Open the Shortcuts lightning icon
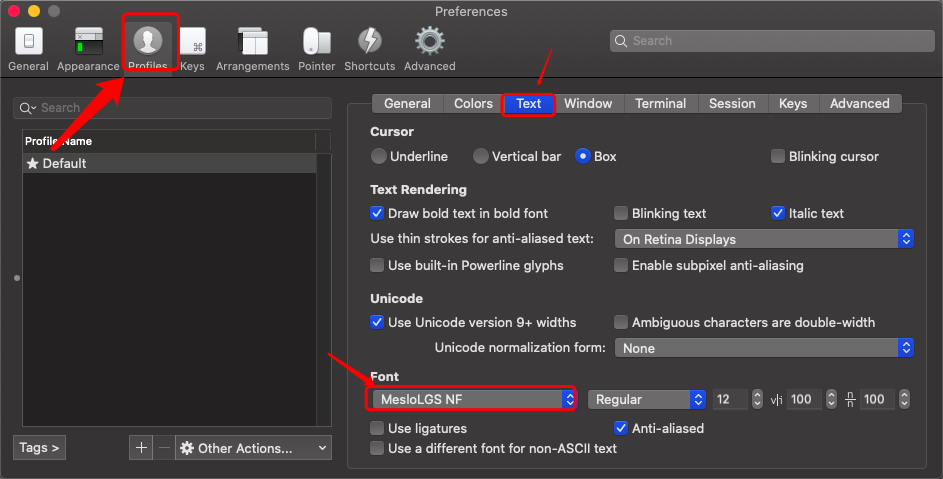 (369, 43)
